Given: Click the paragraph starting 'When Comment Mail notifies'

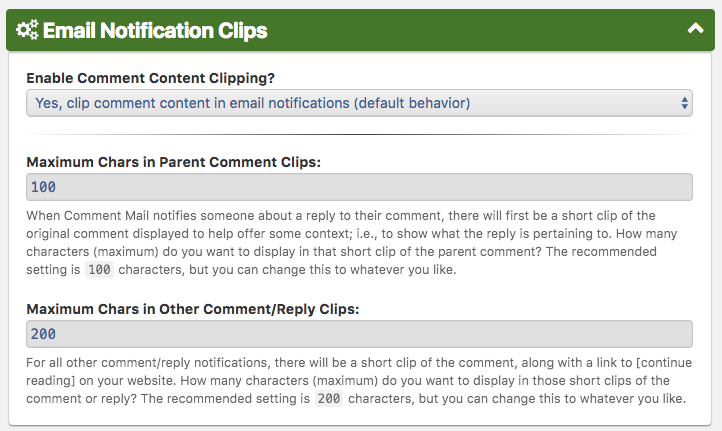Looking at the screenshot, I should click(352, 243).
